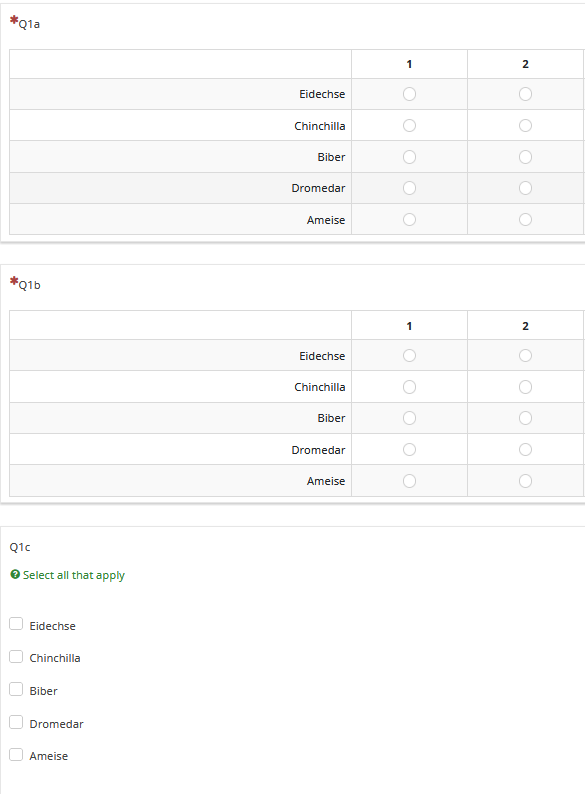Check the Dromedar checkbox in Q1c
585x794 pixels.
[x=16, y=722]
